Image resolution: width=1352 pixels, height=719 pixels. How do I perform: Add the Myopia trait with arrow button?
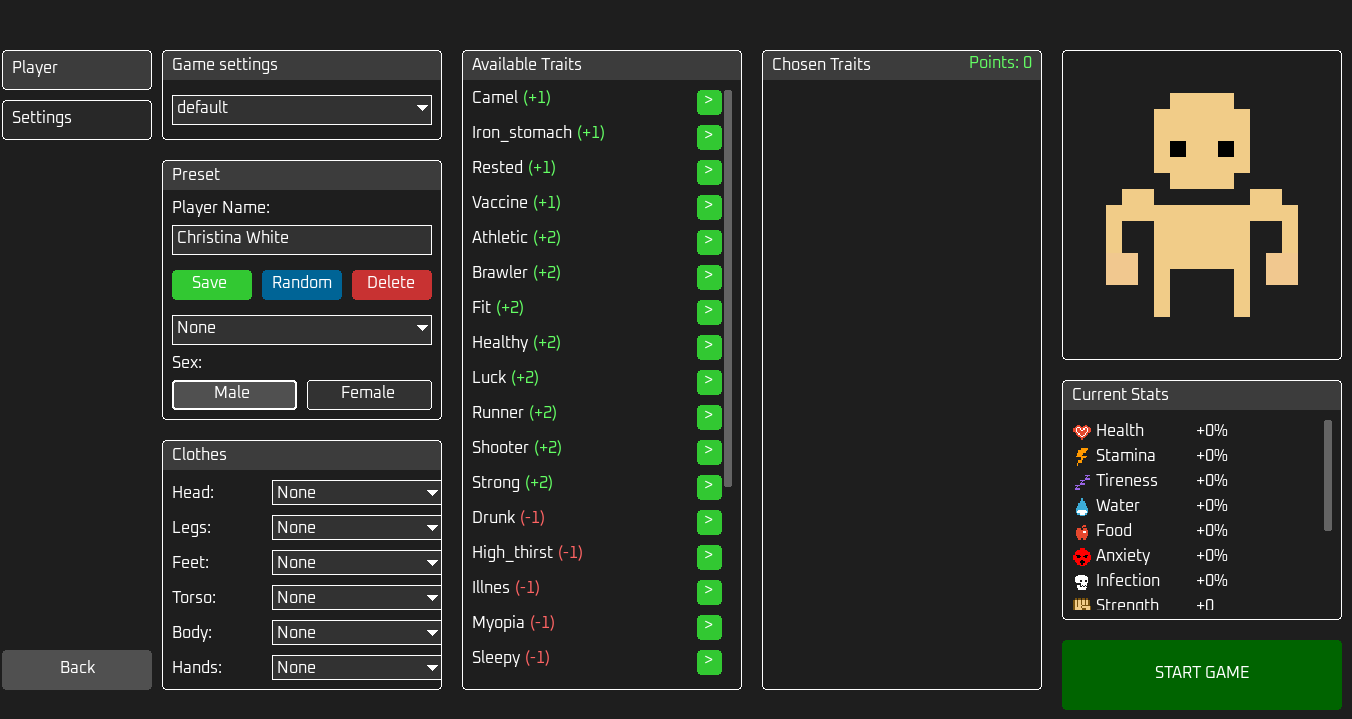pyautogui.click(x=709, y=626)
